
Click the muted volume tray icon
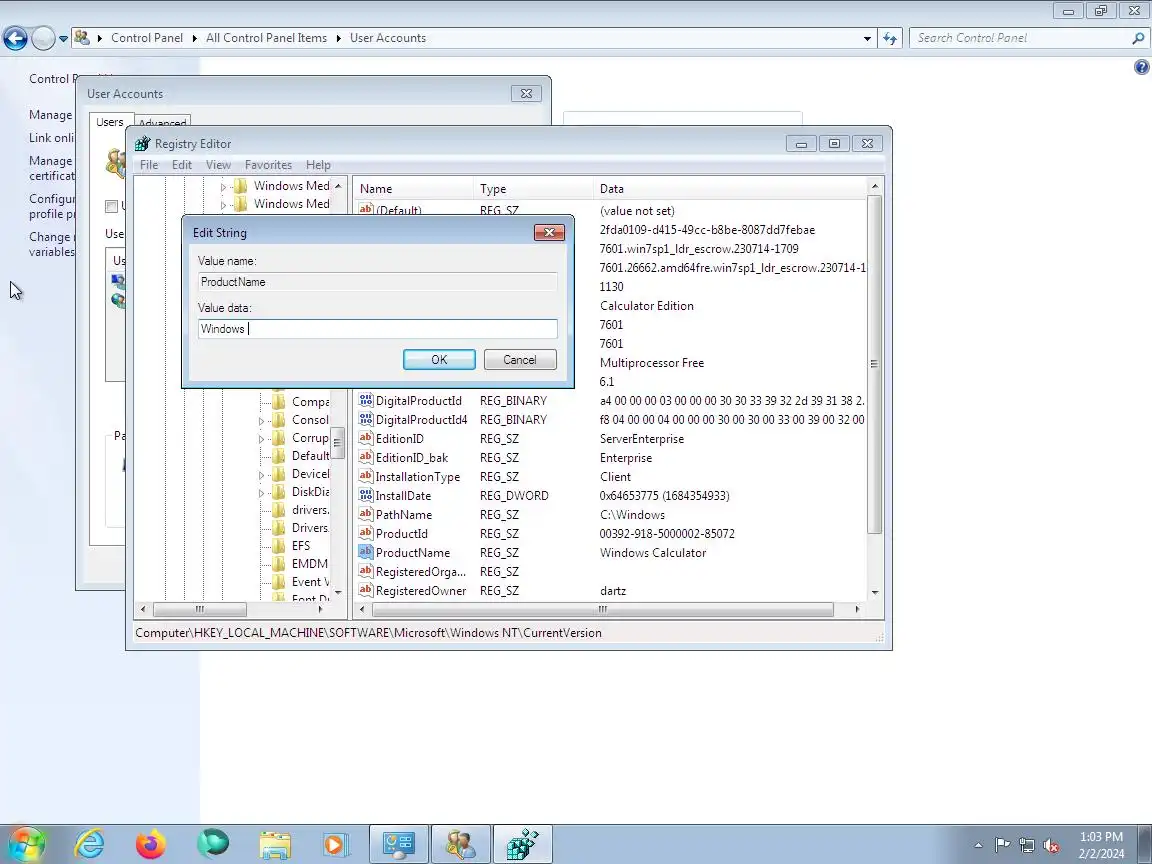pyautogui.click(x=1051, y=846)
